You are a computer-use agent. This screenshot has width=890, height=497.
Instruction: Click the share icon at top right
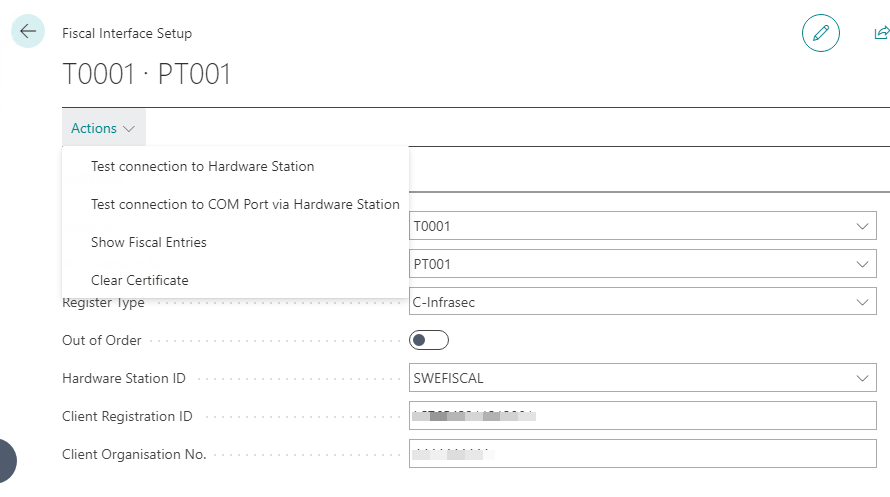tap(881, 33)
